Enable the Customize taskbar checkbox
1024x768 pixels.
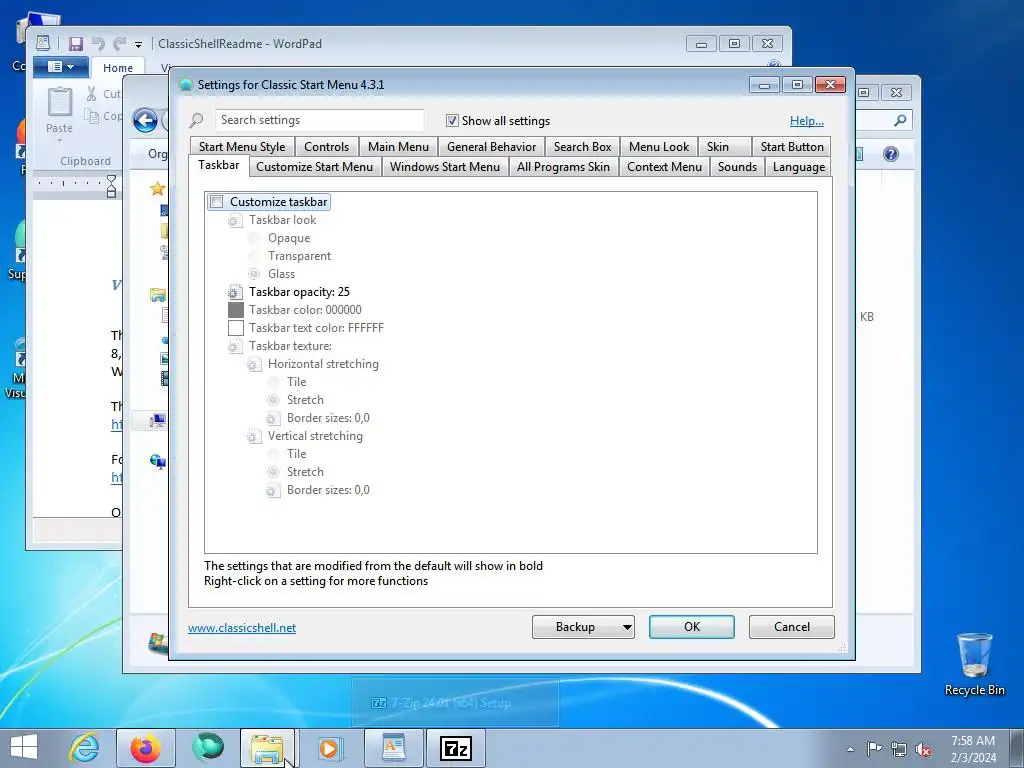click(x=217, y=202)
